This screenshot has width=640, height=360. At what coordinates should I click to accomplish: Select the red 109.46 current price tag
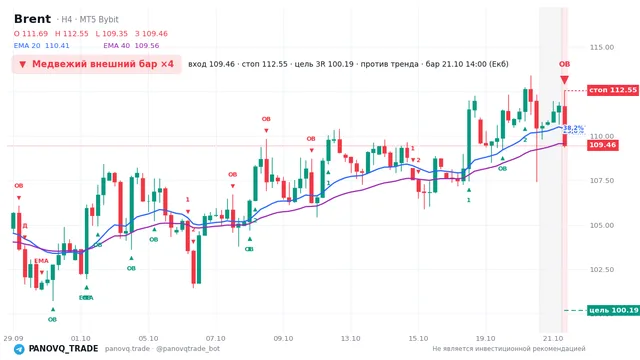pyautogui.click(x=602, y=145)
